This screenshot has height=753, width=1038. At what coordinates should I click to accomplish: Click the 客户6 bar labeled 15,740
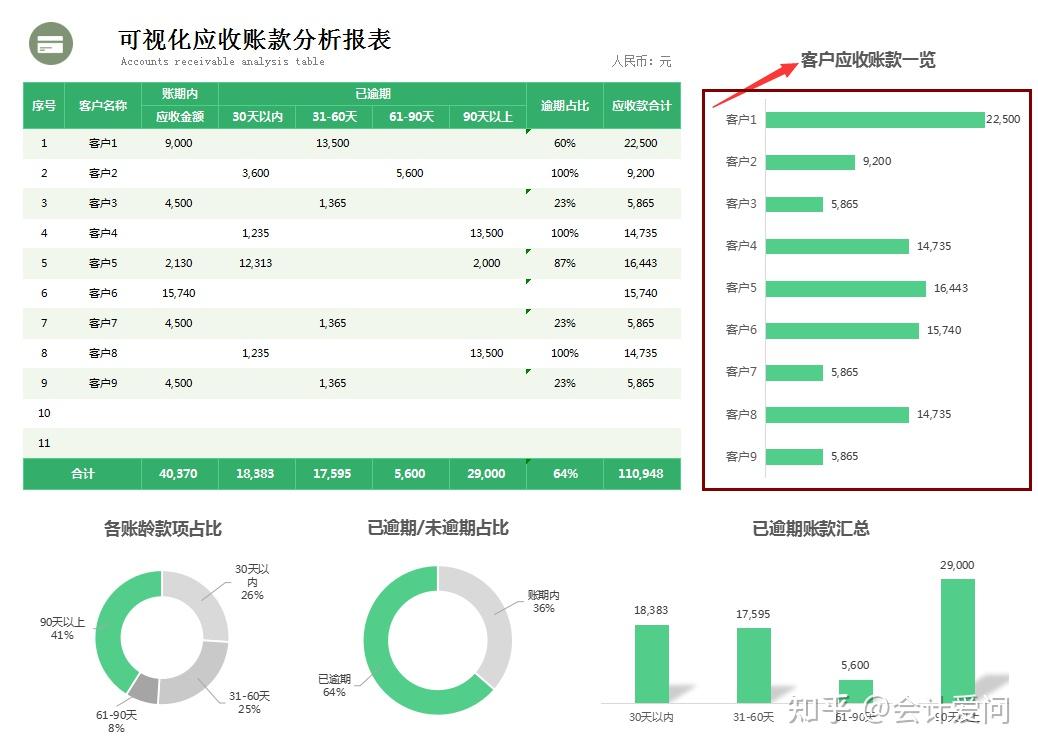pyautogui.click(x=842, y=330)
